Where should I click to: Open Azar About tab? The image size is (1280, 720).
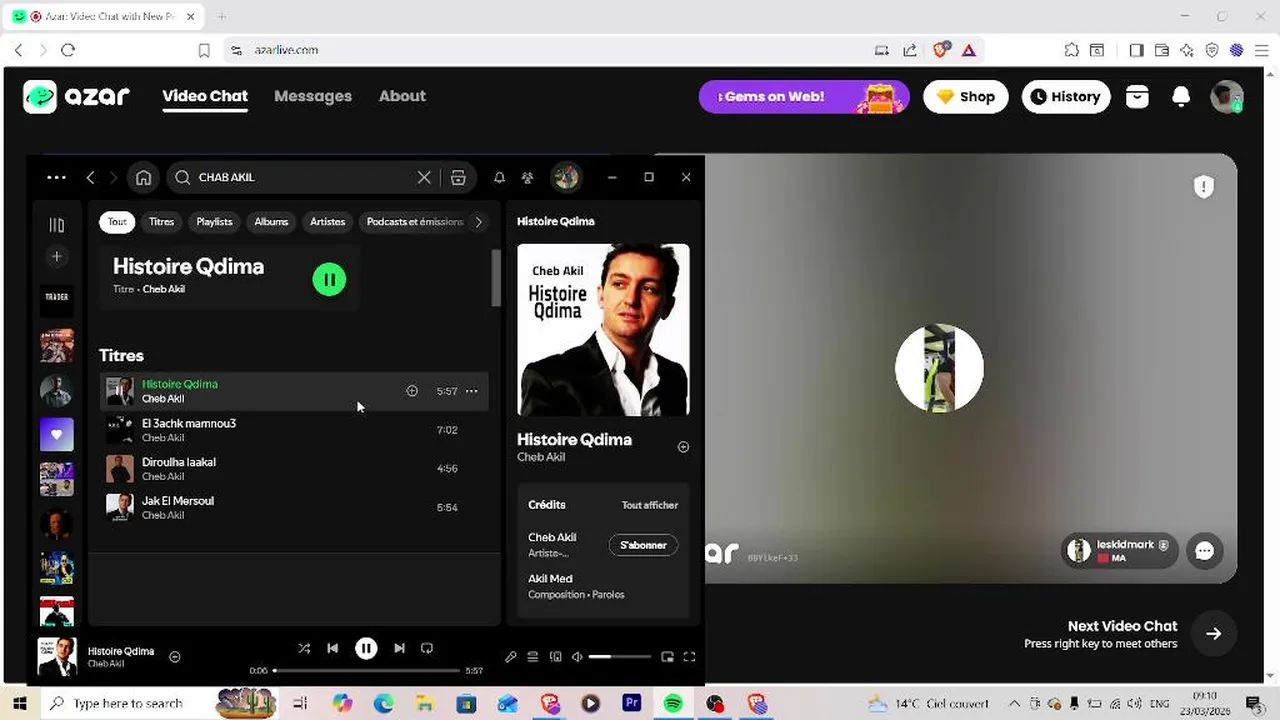402,96
